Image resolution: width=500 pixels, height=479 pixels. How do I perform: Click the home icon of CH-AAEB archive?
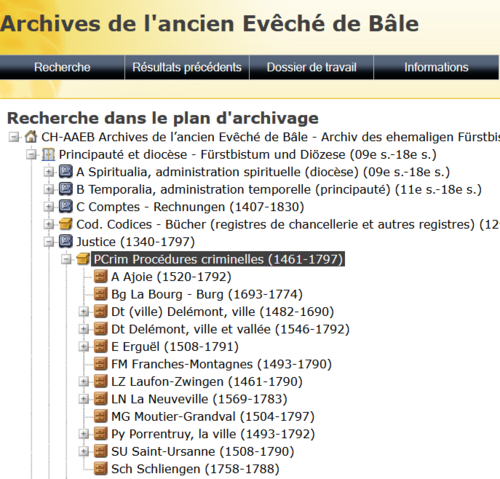[31, 137]
